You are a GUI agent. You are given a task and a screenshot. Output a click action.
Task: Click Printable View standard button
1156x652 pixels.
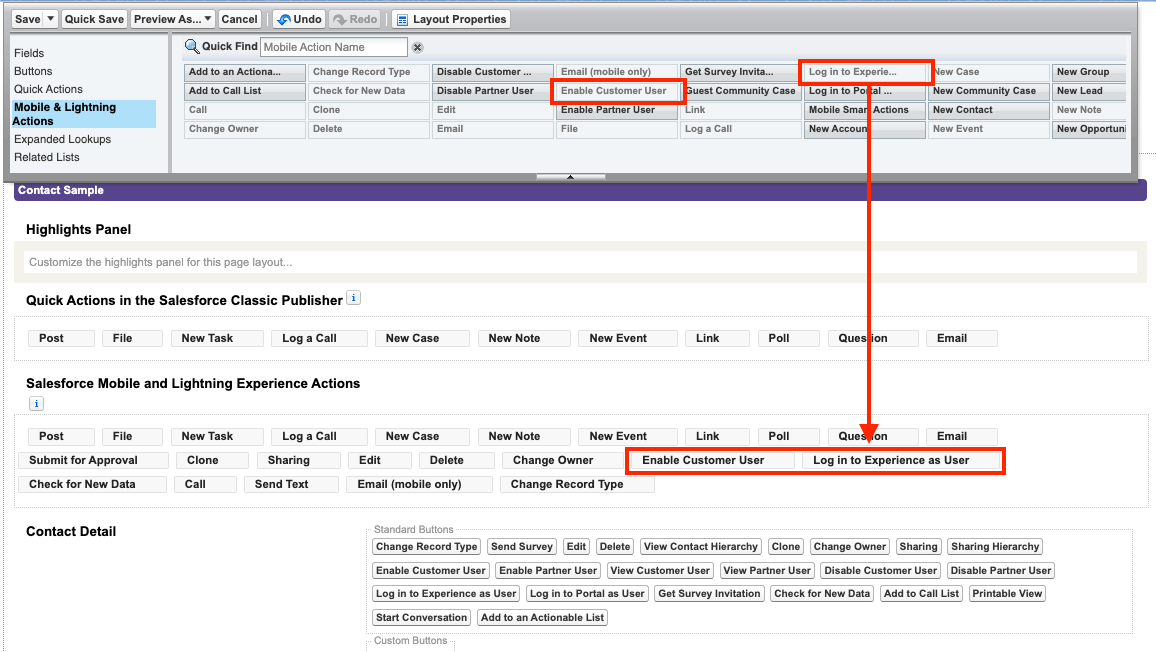pyautogui.click(x=1007, y=594)
